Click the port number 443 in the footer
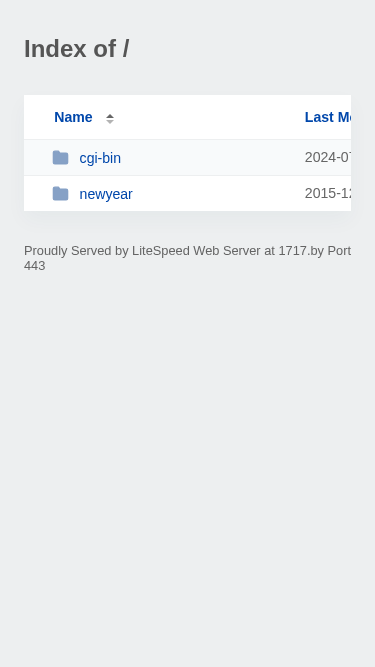Viewport: 375px width, 667px height. tap(35, 266)
